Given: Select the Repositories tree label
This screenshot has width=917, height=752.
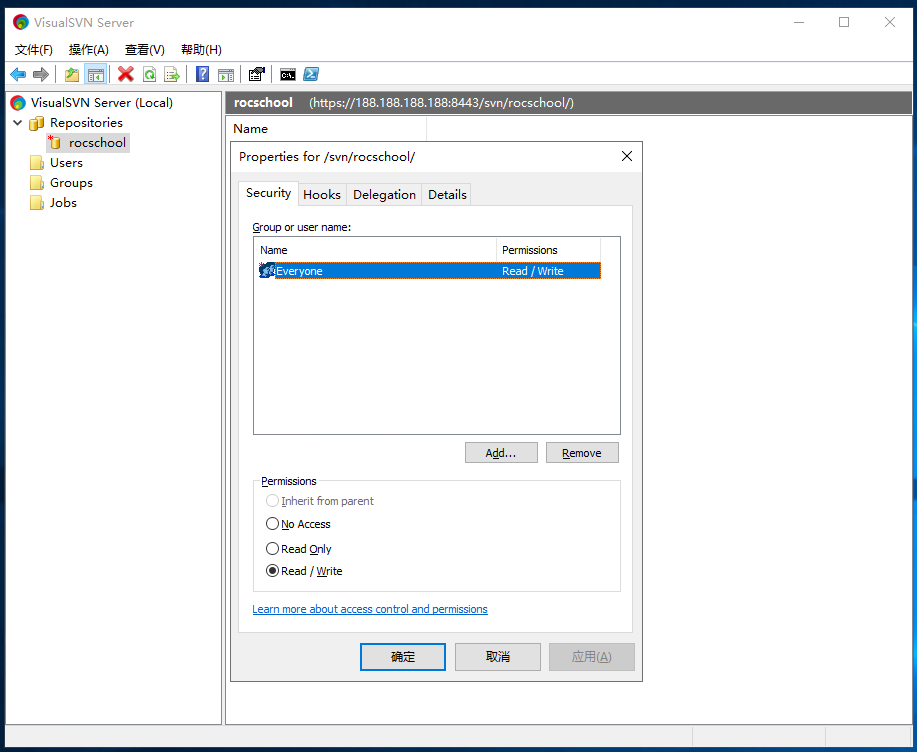Looking at the screenshot, I should pos(86,123).
